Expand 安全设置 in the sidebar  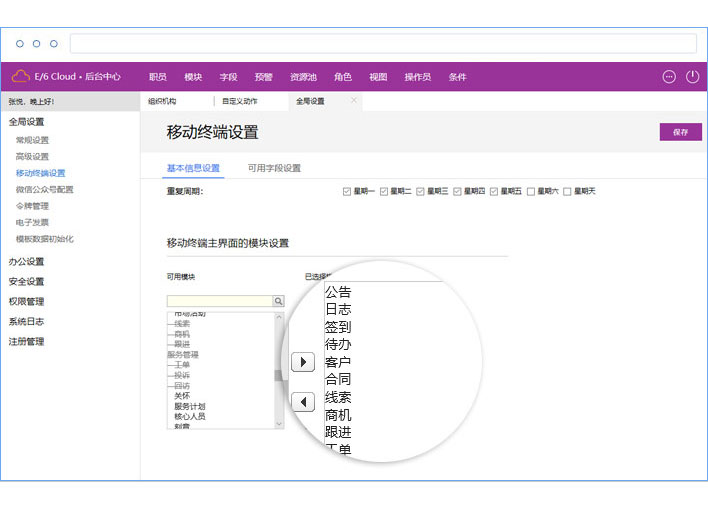tap(27, 281)
